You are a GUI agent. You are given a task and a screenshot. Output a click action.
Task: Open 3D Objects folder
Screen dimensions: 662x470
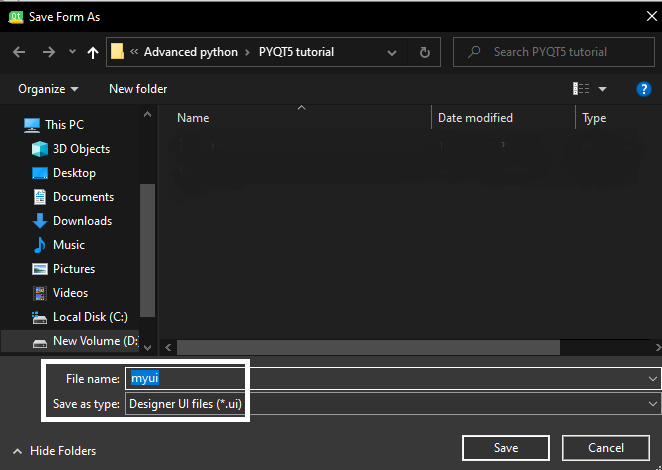(81, 149)
